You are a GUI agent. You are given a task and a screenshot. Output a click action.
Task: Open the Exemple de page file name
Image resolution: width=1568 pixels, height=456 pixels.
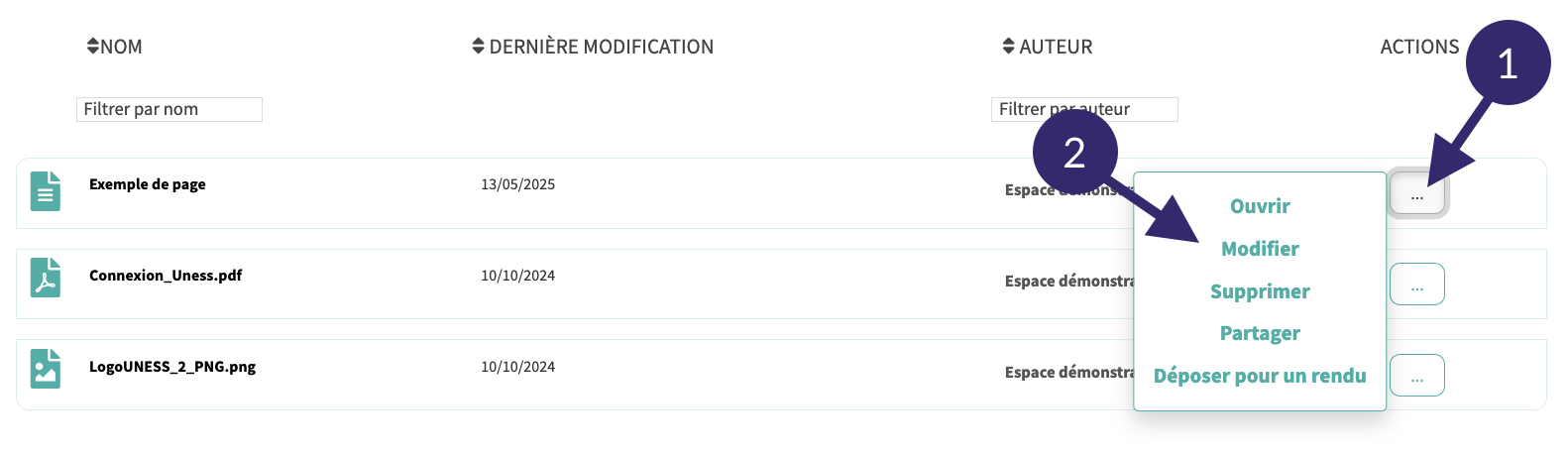coord(148,184)
